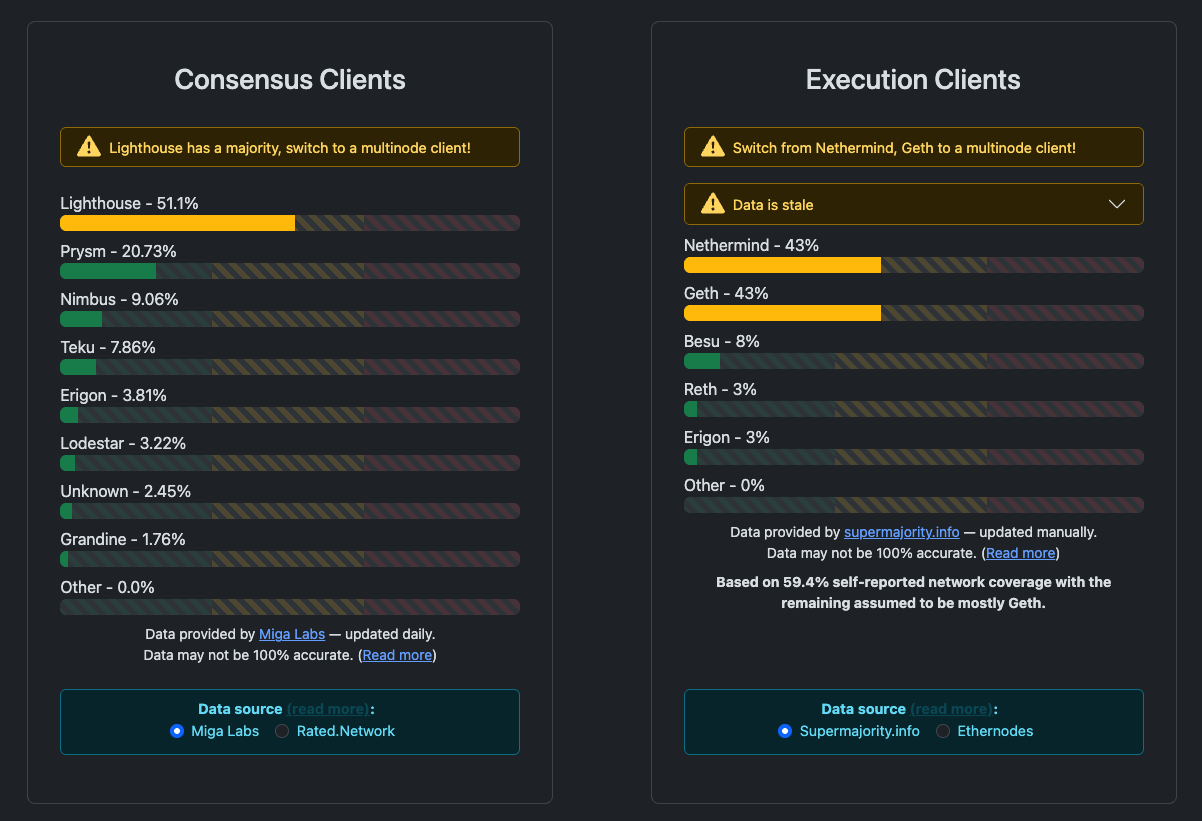Click the Other - 0.0% label
Screen dimensions: 1202x821
(x=107, y=587)
